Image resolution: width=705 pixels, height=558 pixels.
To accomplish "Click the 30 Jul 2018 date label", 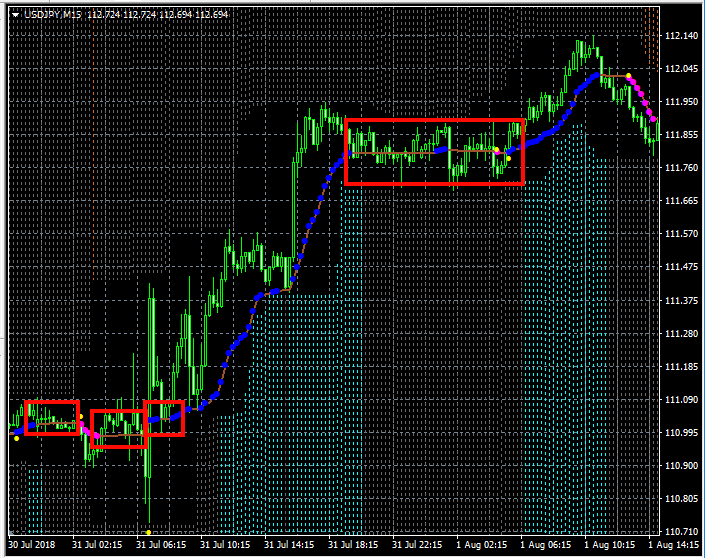I will click(32, 545).
